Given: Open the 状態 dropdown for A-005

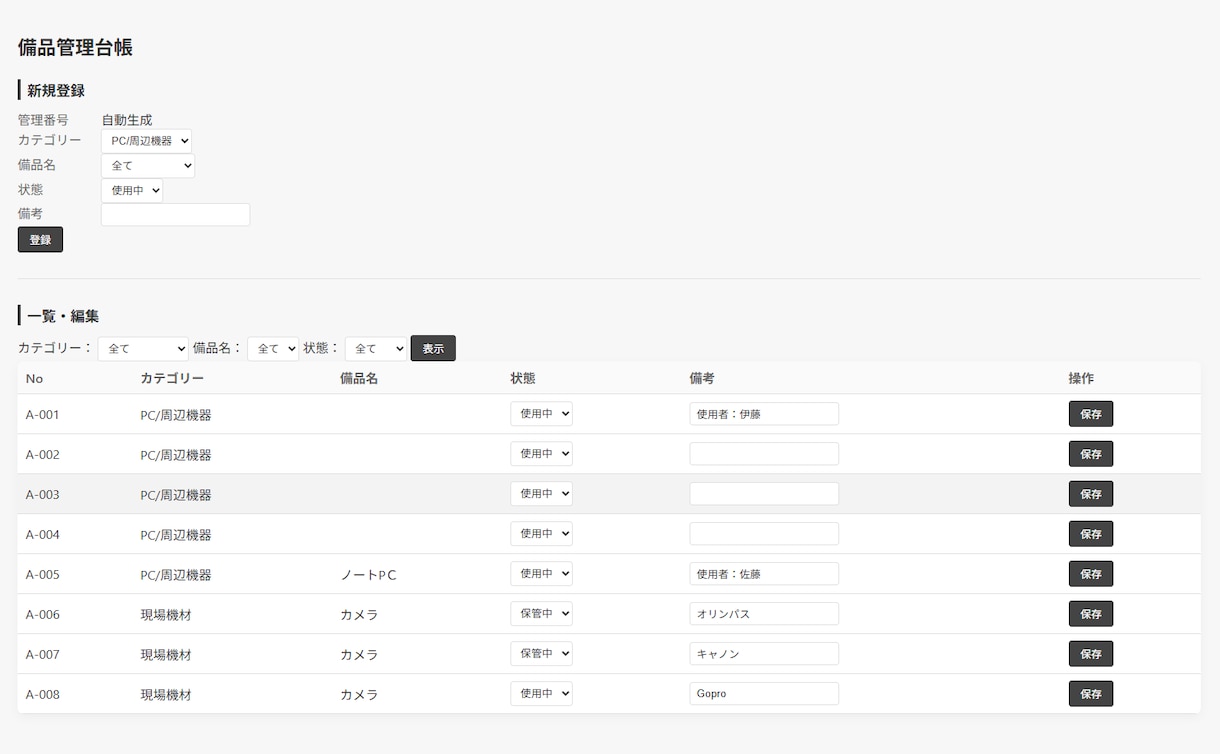Looking at the screenshot, I should point(541,574).
